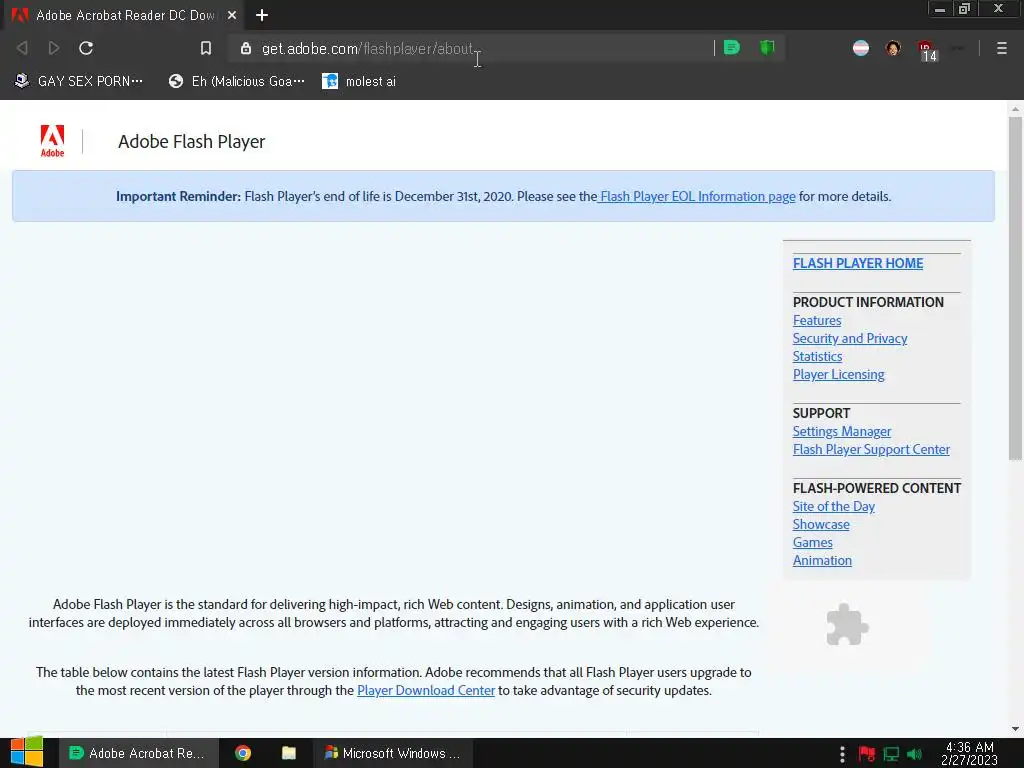Click the green chat-bubble icon in address bar
The image size is (1024, 768).
732,48
